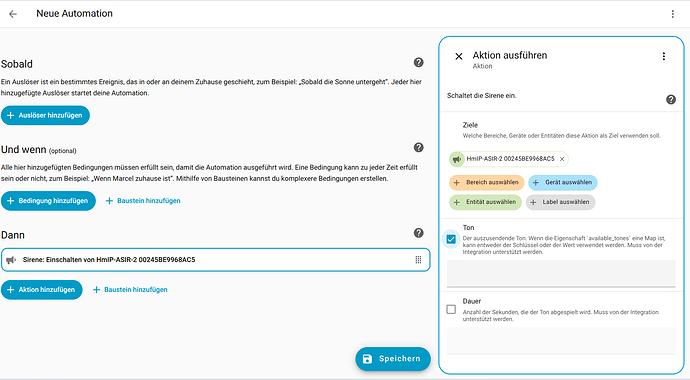Click the Ziele label
The width and height of the screenshot is (690, 380).
[470, 125]
